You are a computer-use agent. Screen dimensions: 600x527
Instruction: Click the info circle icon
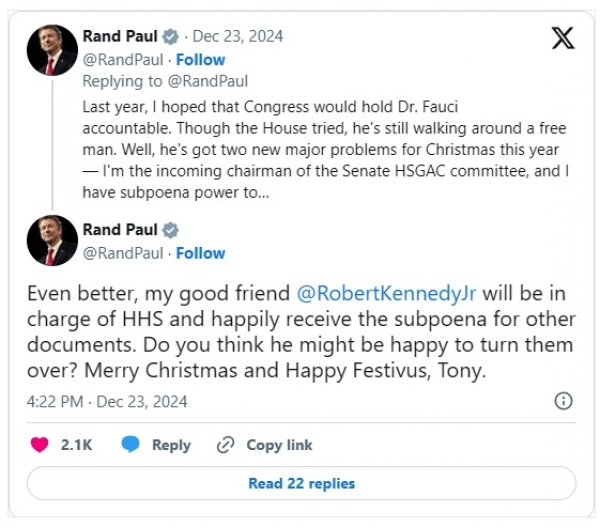coord(563,401)
